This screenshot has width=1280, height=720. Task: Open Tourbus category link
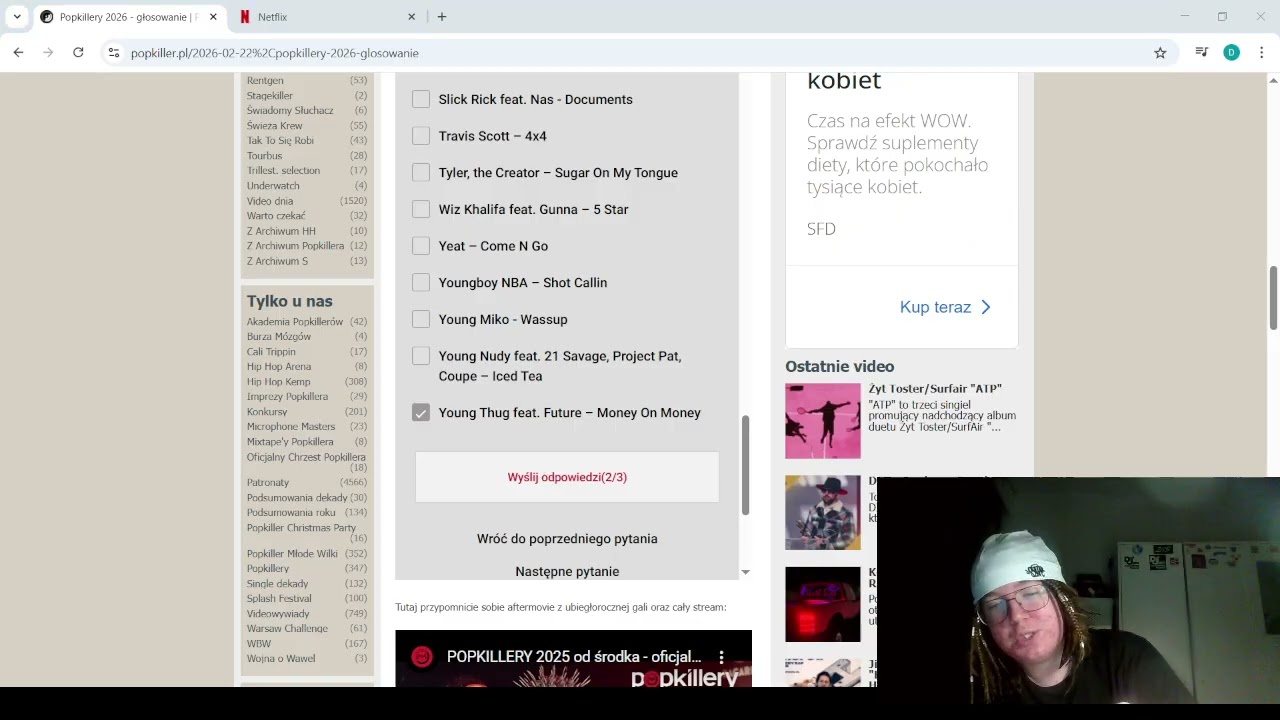point(265,155)
